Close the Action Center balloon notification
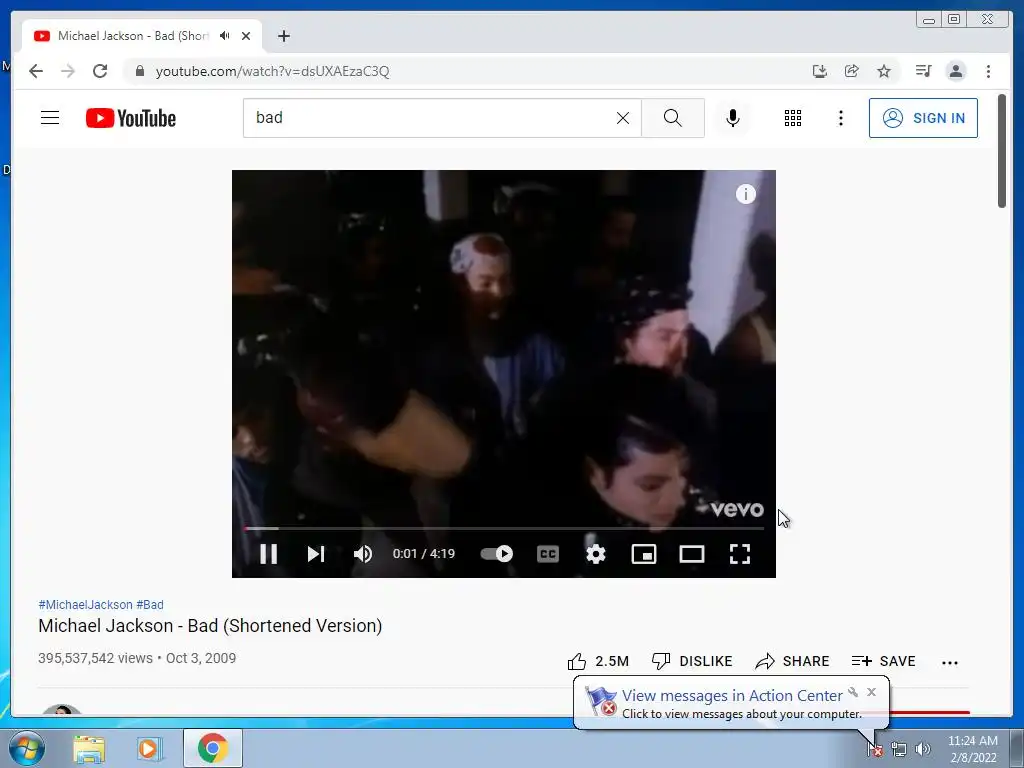 coord(871,692)
